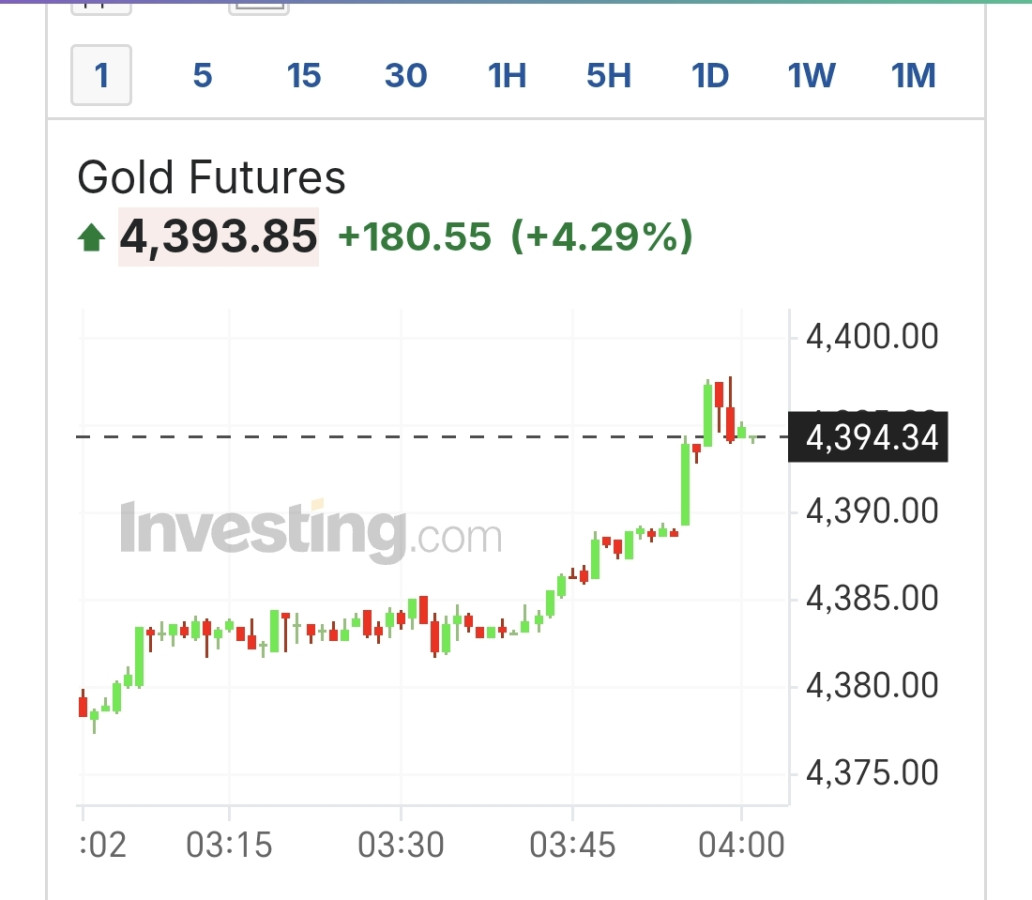Click the 4,394.34 current price tag

point(868,438)
